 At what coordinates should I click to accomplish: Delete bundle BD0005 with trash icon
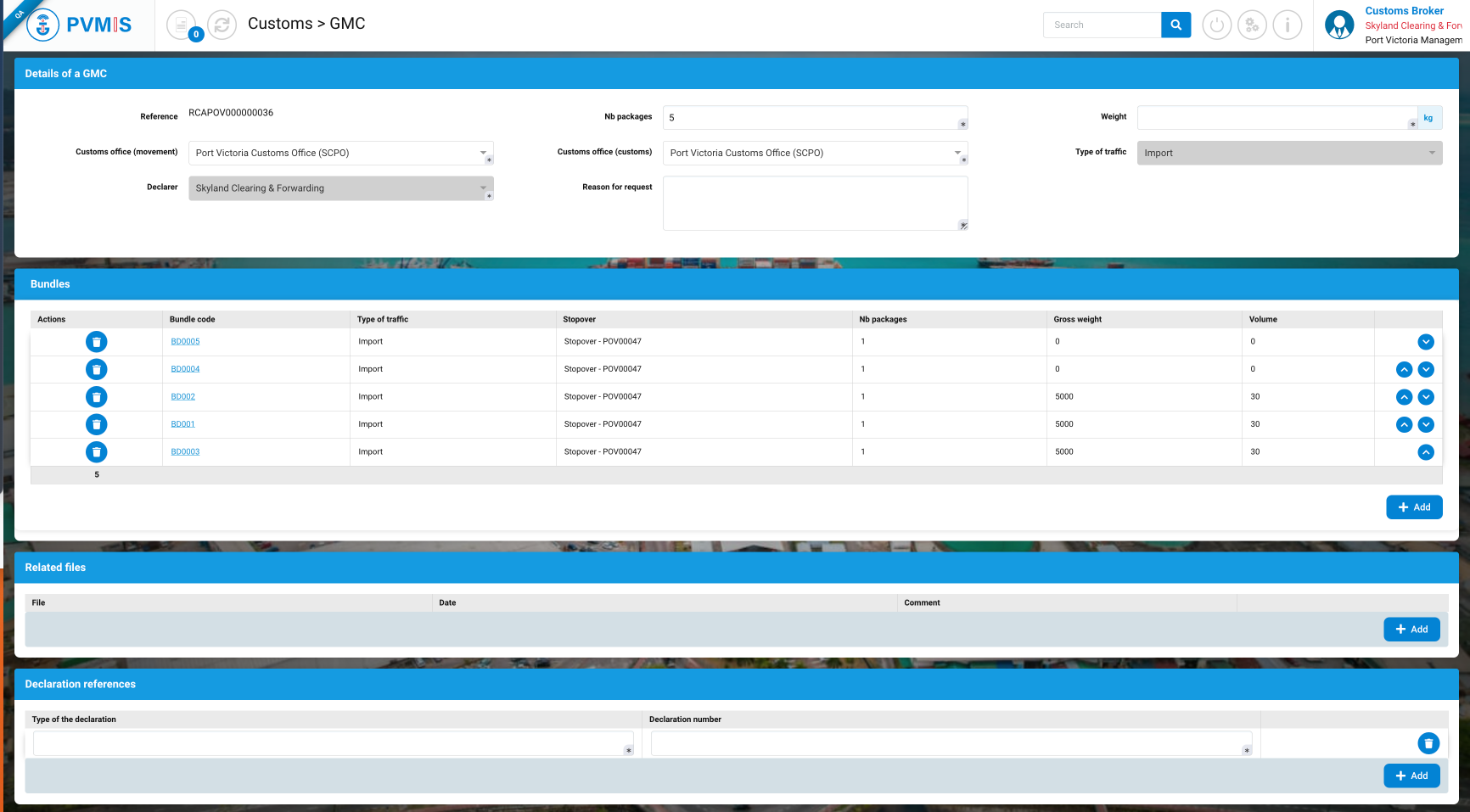point(97,342)
